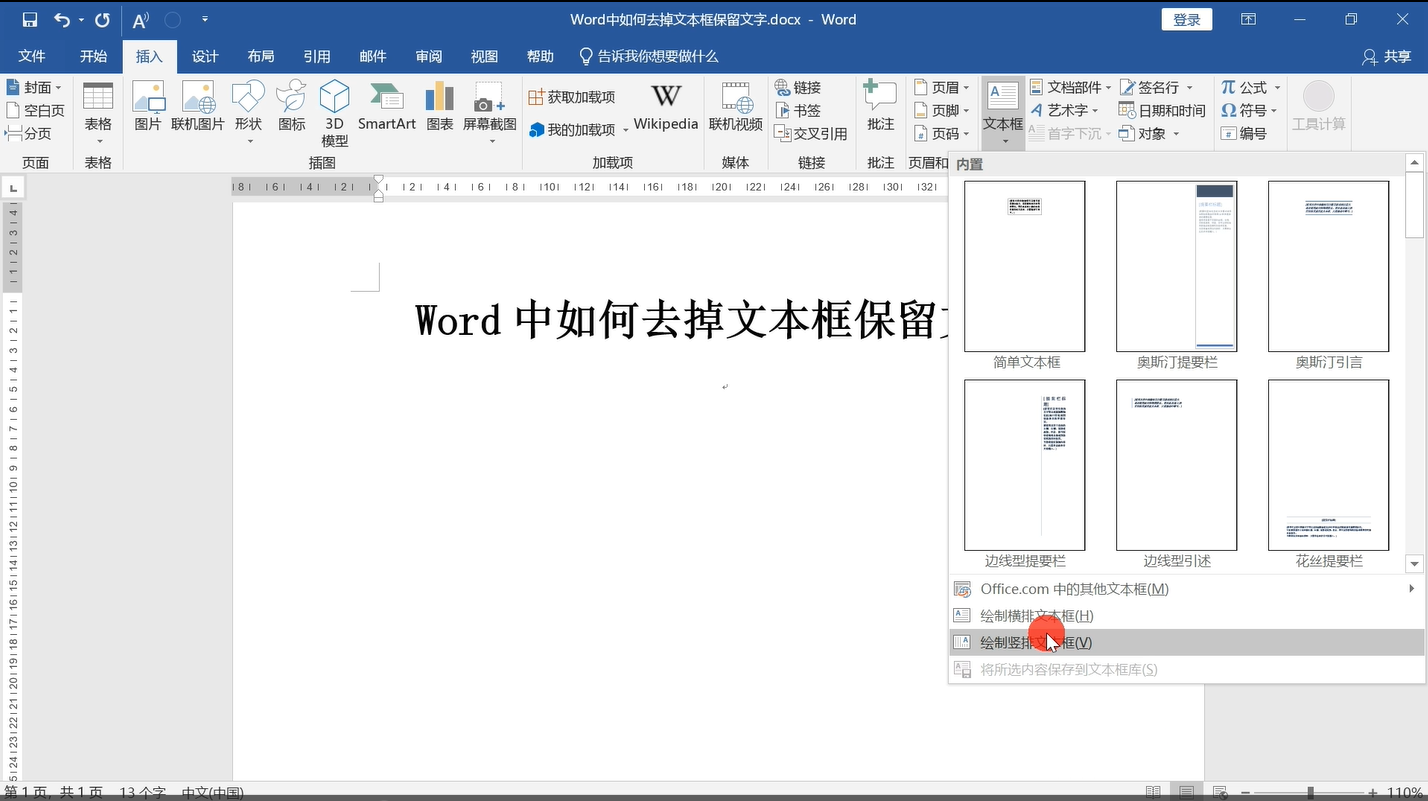
Task: Open the 文件 File menu
Action: [x=32, y=56]
